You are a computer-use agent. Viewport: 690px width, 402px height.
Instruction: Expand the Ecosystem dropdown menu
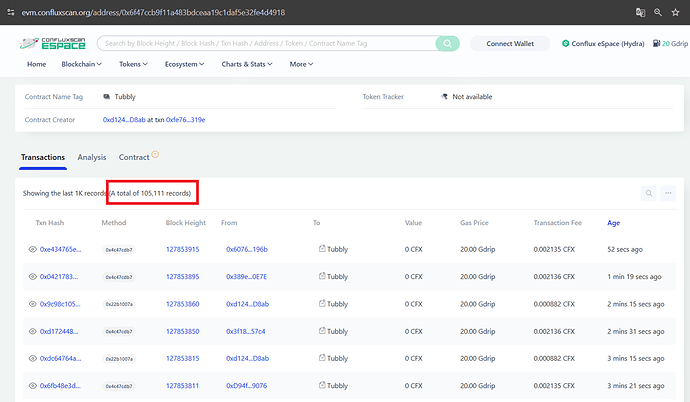point(184,64)
